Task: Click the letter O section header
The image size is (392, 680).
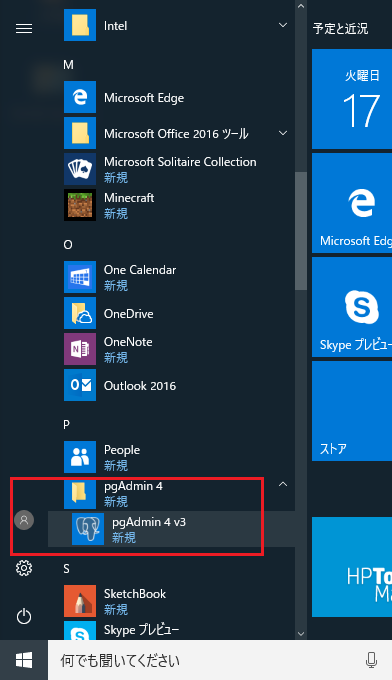Action: (68, 245)
